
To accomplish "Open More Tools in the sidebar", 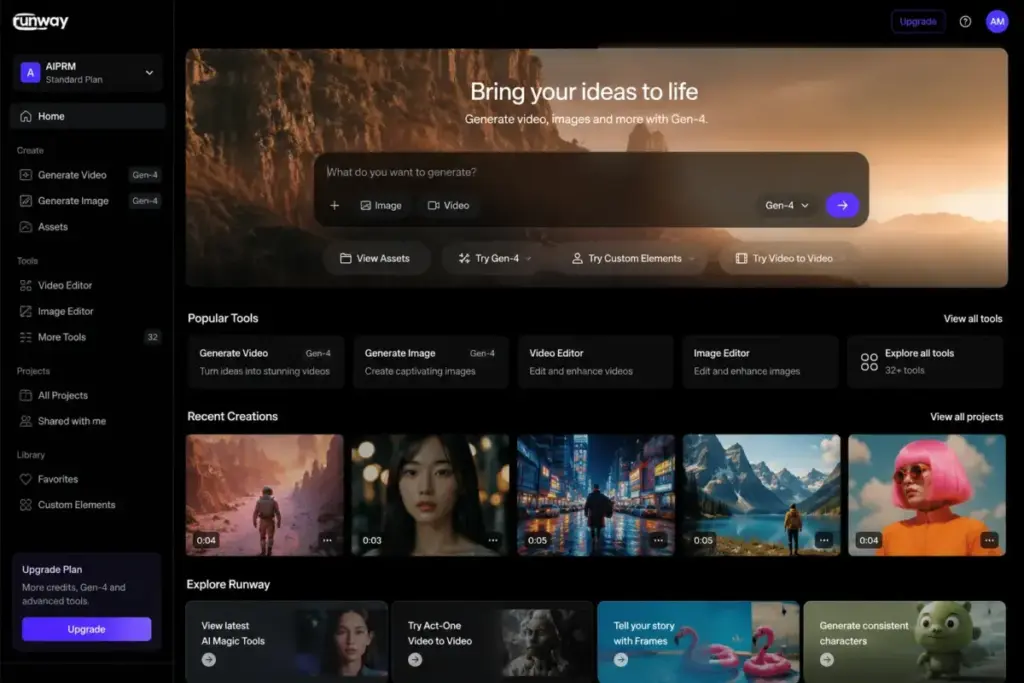I will (x=88, y=337).
